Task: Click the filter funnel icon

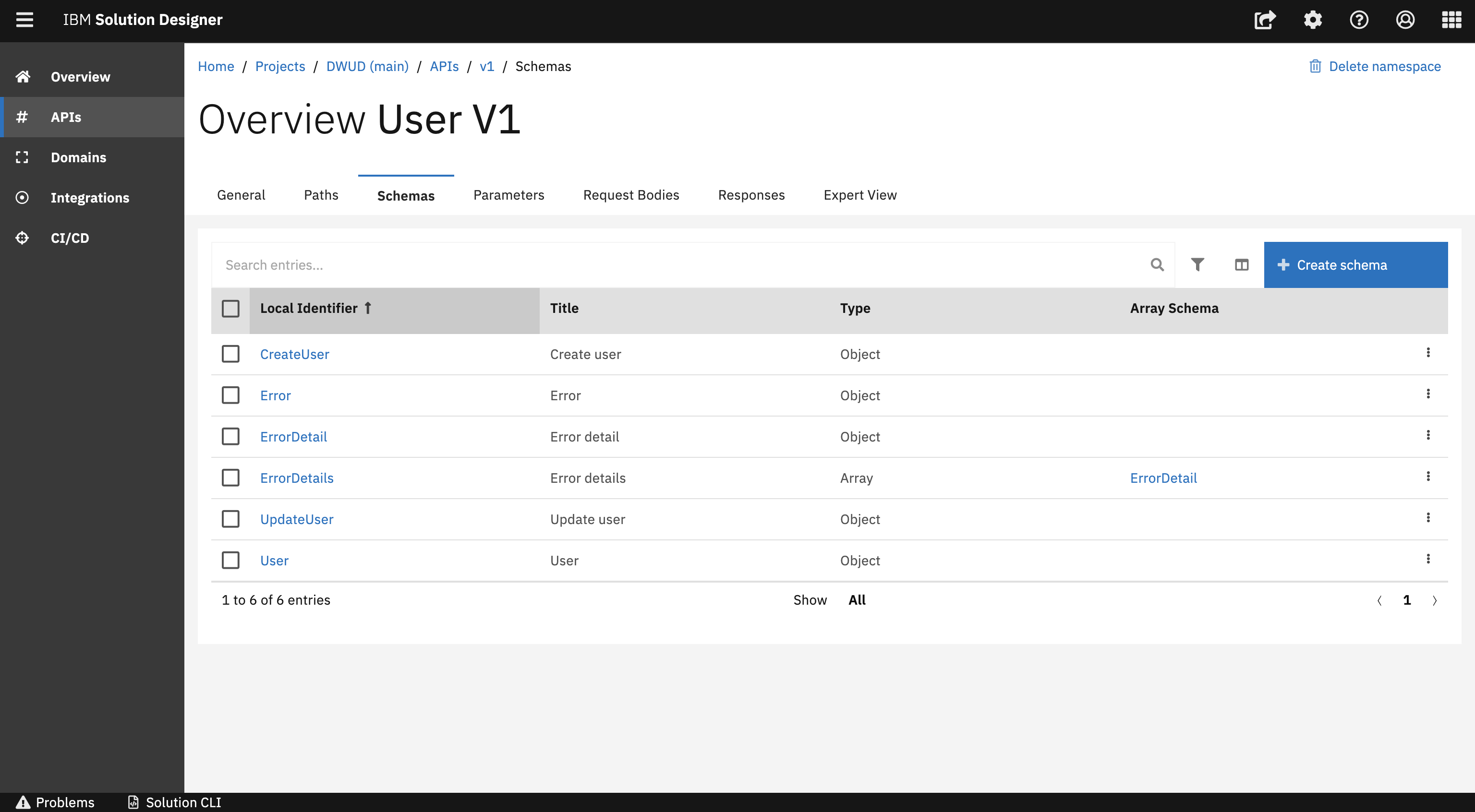Action: coord(1197,265)
